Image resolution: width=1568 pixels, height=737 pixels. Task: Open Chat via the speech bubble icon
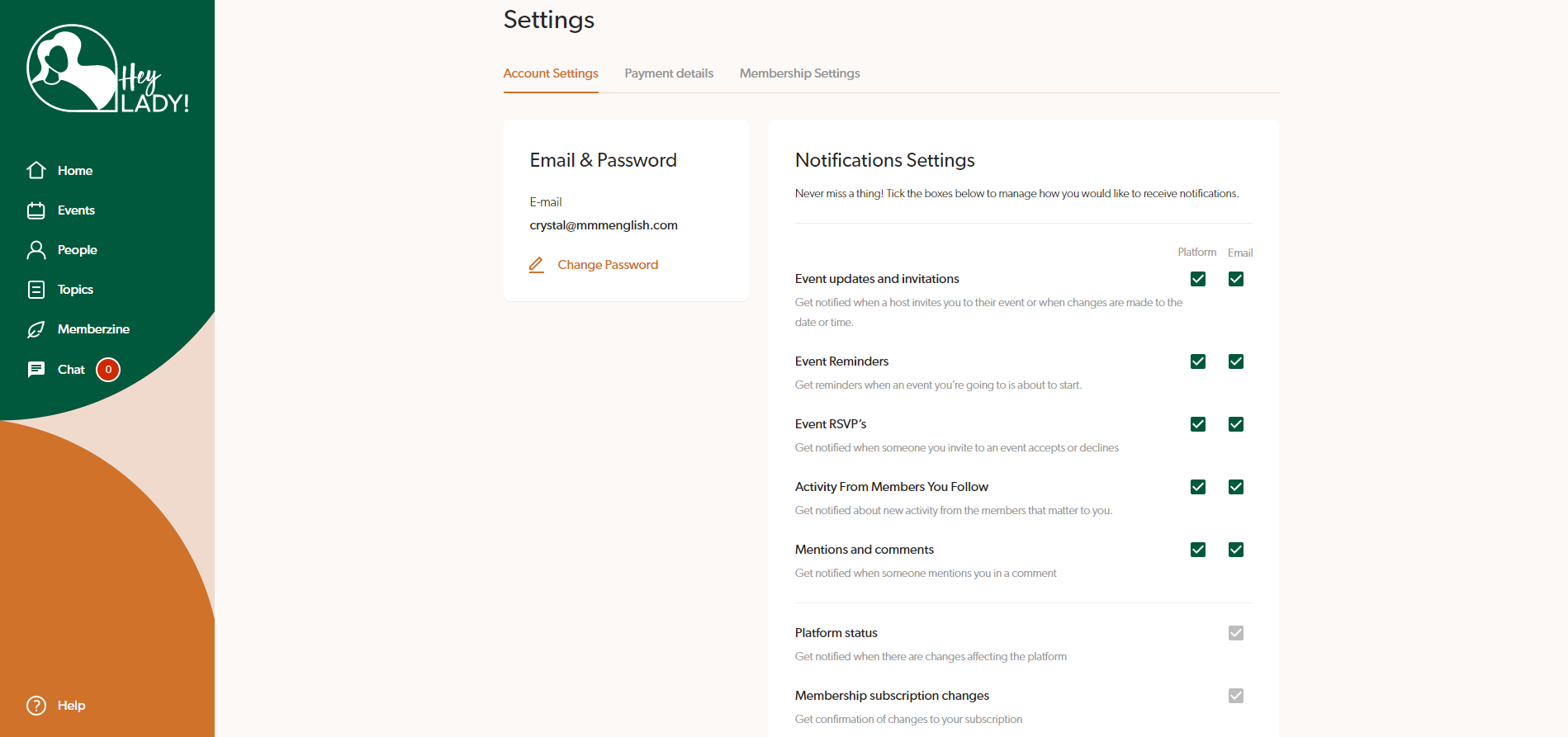[36, 370]
